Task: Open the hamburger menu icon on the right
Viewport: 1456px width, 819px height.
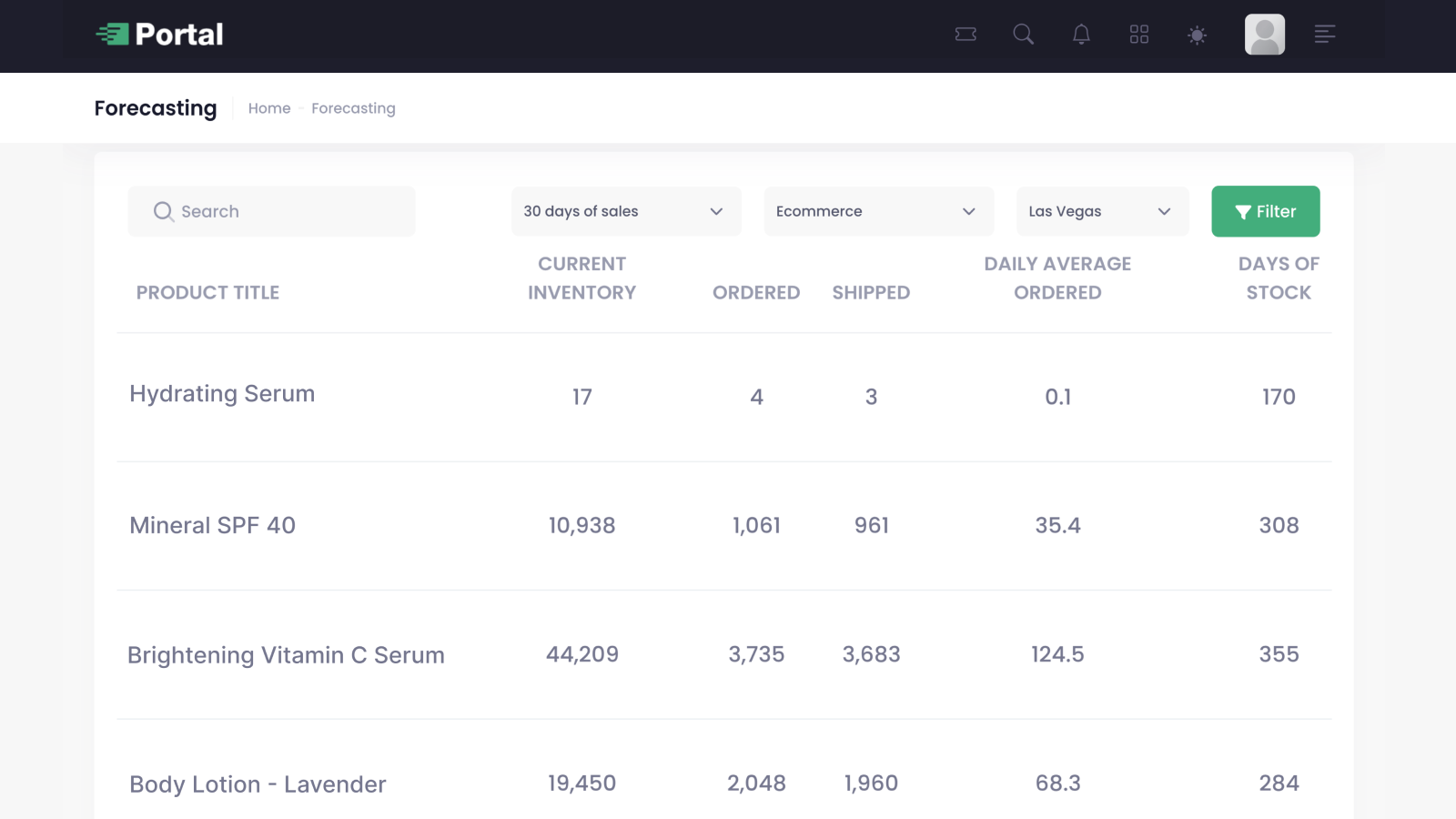Action: coord(1325,34)
